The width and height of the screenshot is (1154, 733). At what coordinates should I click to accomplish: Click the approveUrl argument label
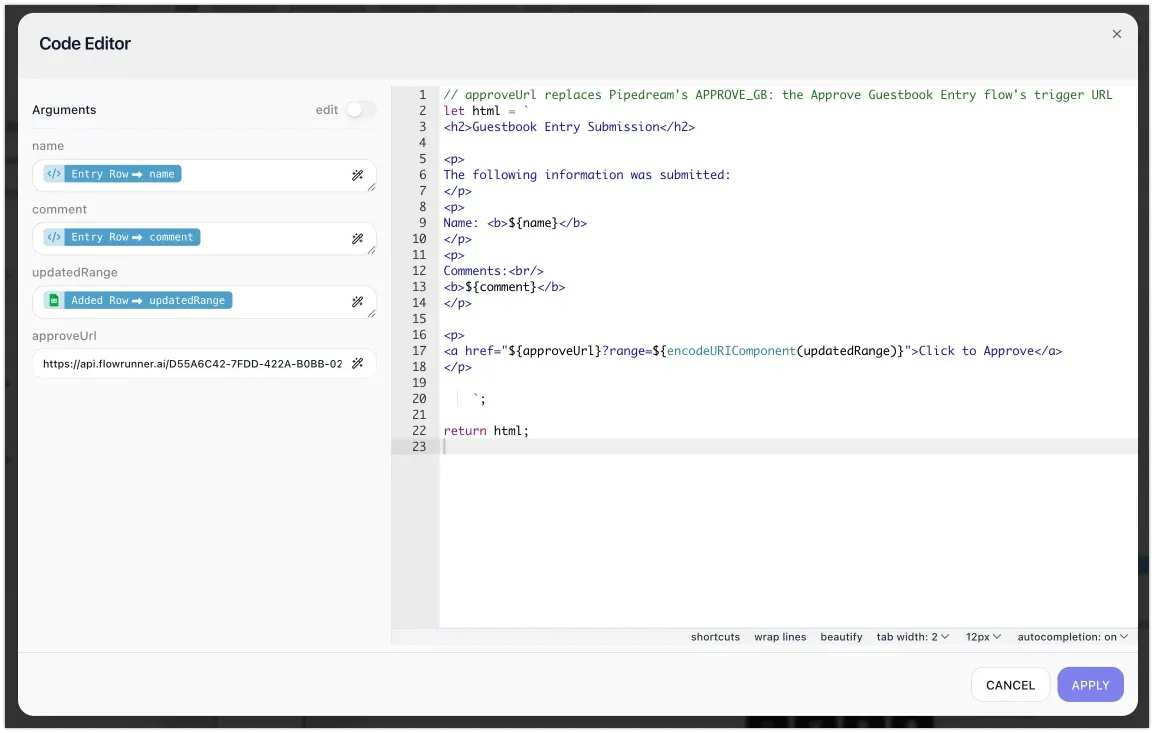tap(64, 336)
